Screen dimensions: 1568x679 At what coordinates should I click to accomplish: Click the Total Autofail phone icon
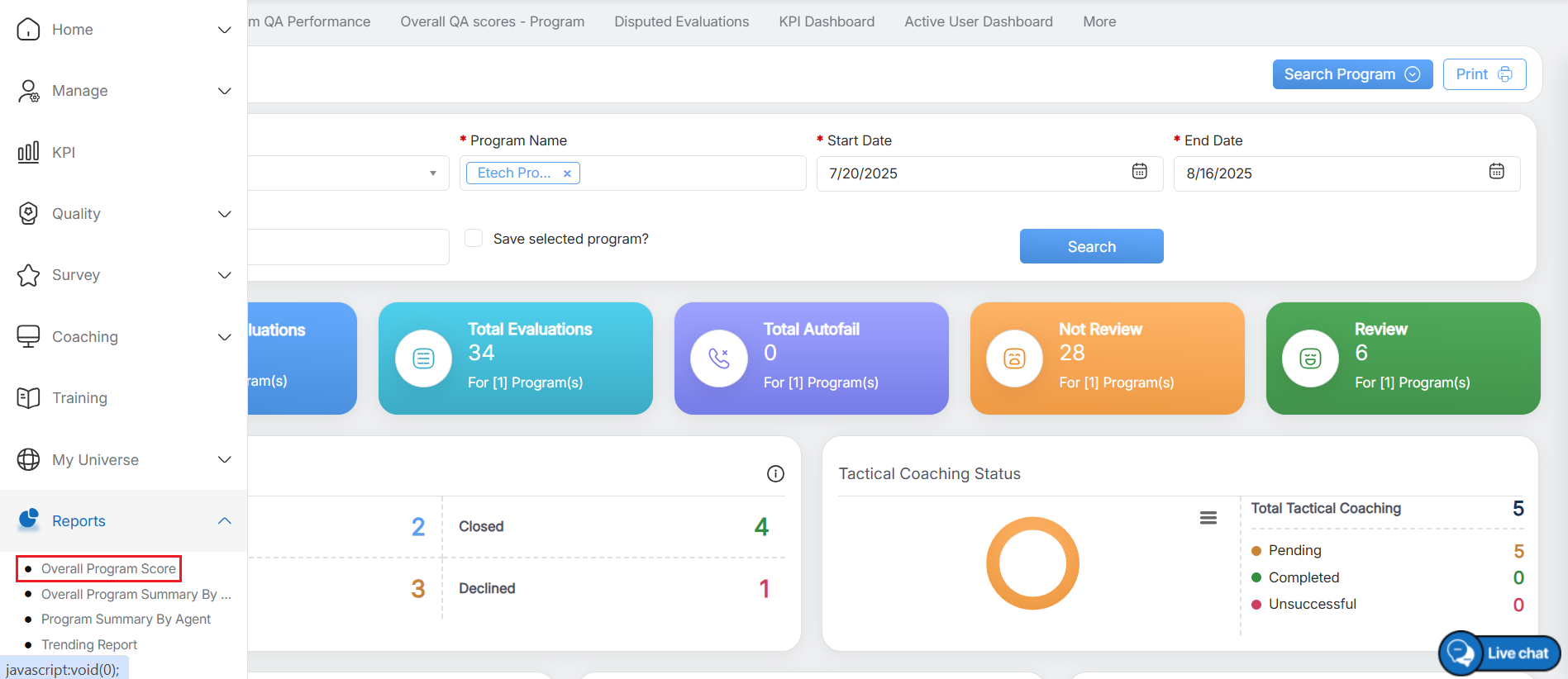click(719, 358)
